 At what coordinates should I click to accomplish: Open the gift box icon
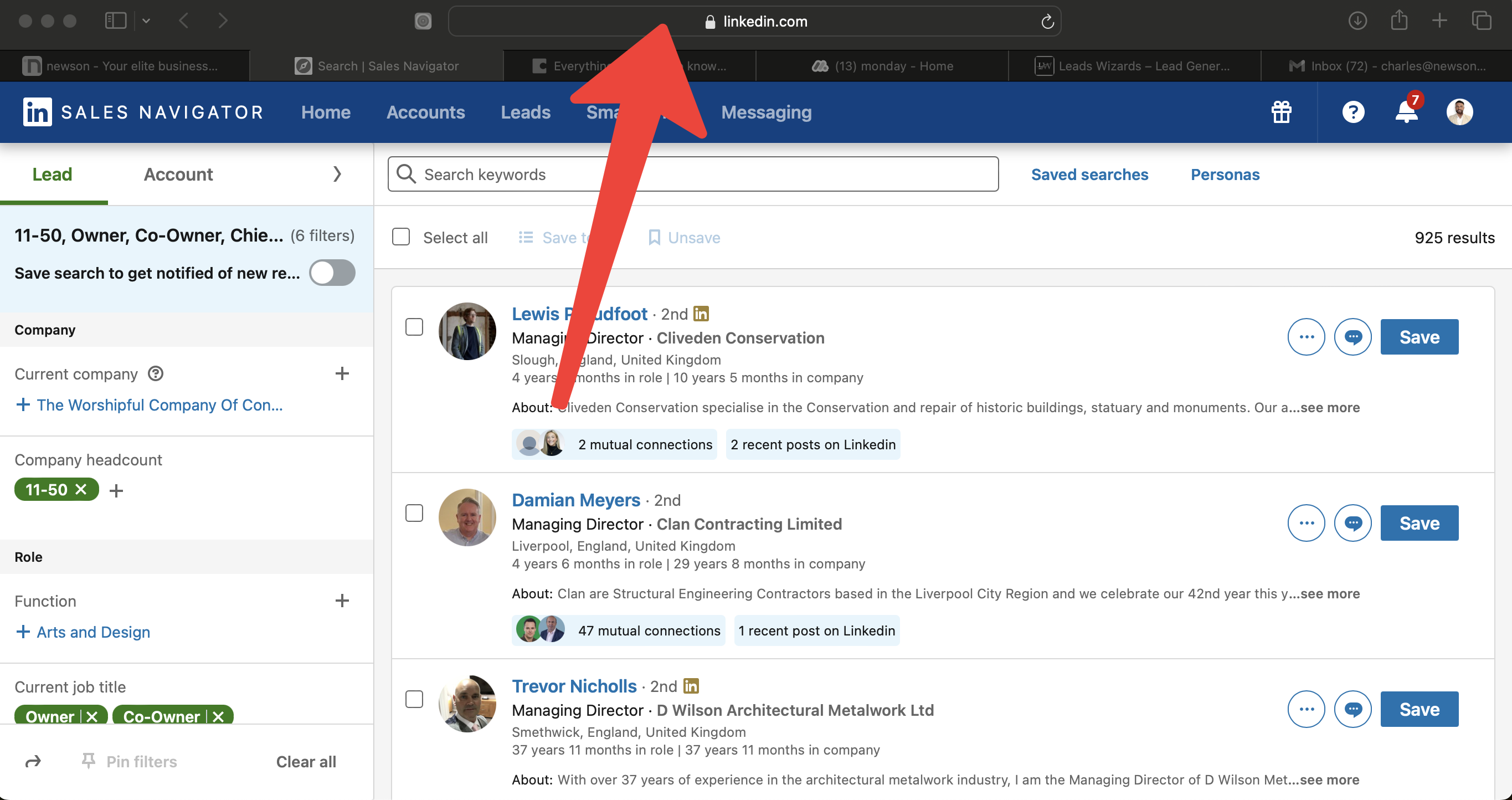point(1282,112)
